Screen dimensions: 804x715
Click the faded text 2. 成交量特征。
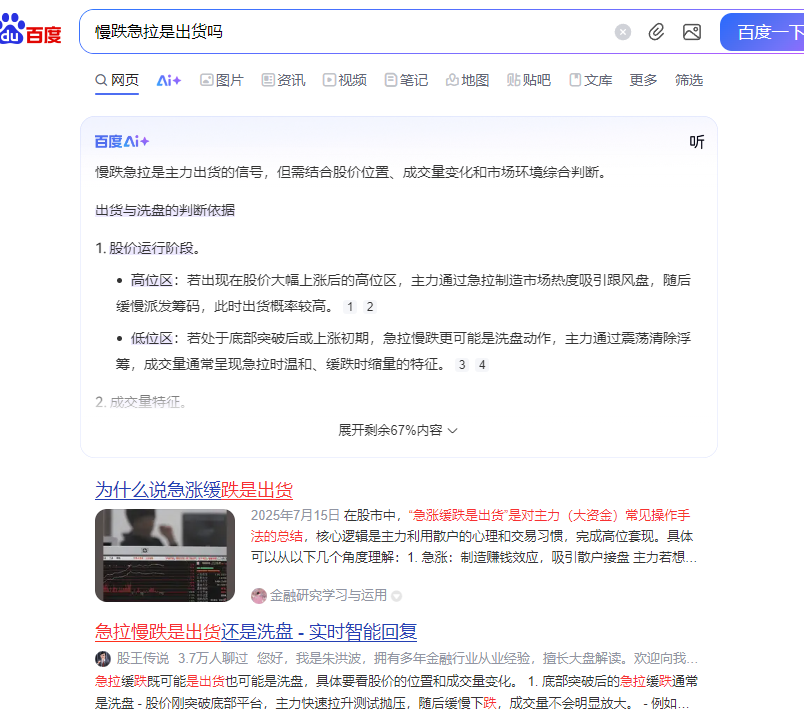pos(140,402)
